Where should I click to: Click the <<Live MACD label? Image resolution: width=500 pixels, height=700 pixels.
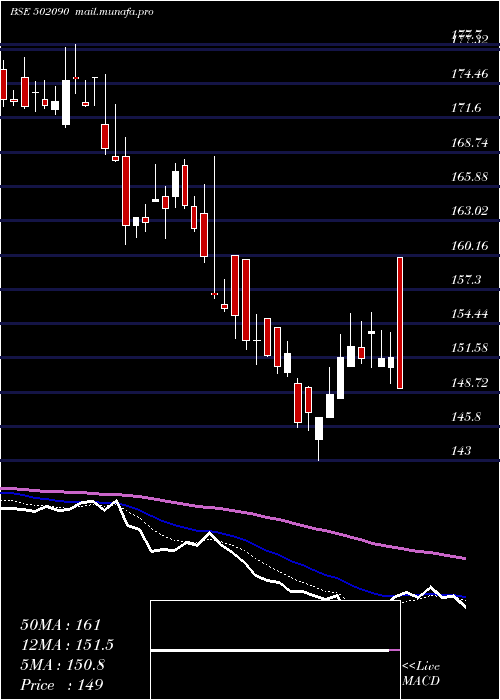421,674
